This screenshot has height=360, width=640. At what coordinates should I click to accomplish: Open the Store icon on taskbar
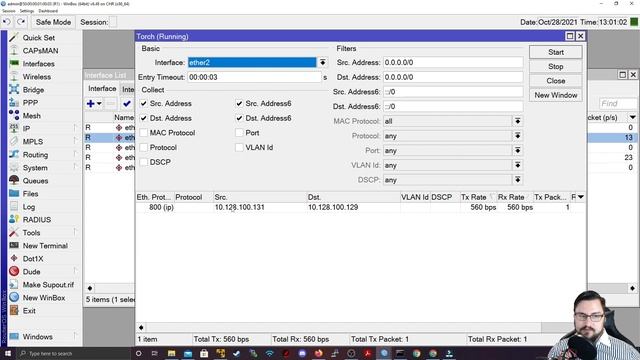point(204,353)
